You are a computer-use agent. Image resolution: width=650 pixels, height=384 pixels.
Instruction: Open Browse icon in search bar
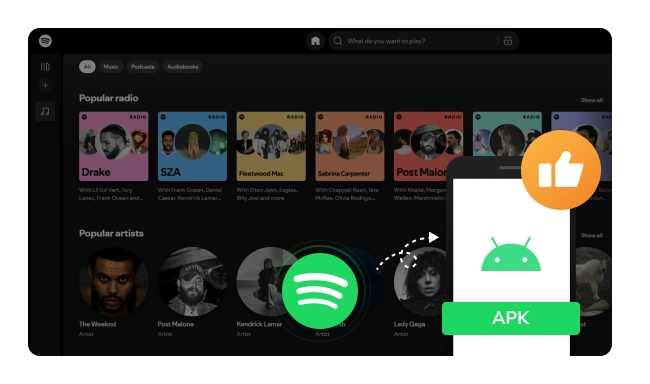point(508,41)
